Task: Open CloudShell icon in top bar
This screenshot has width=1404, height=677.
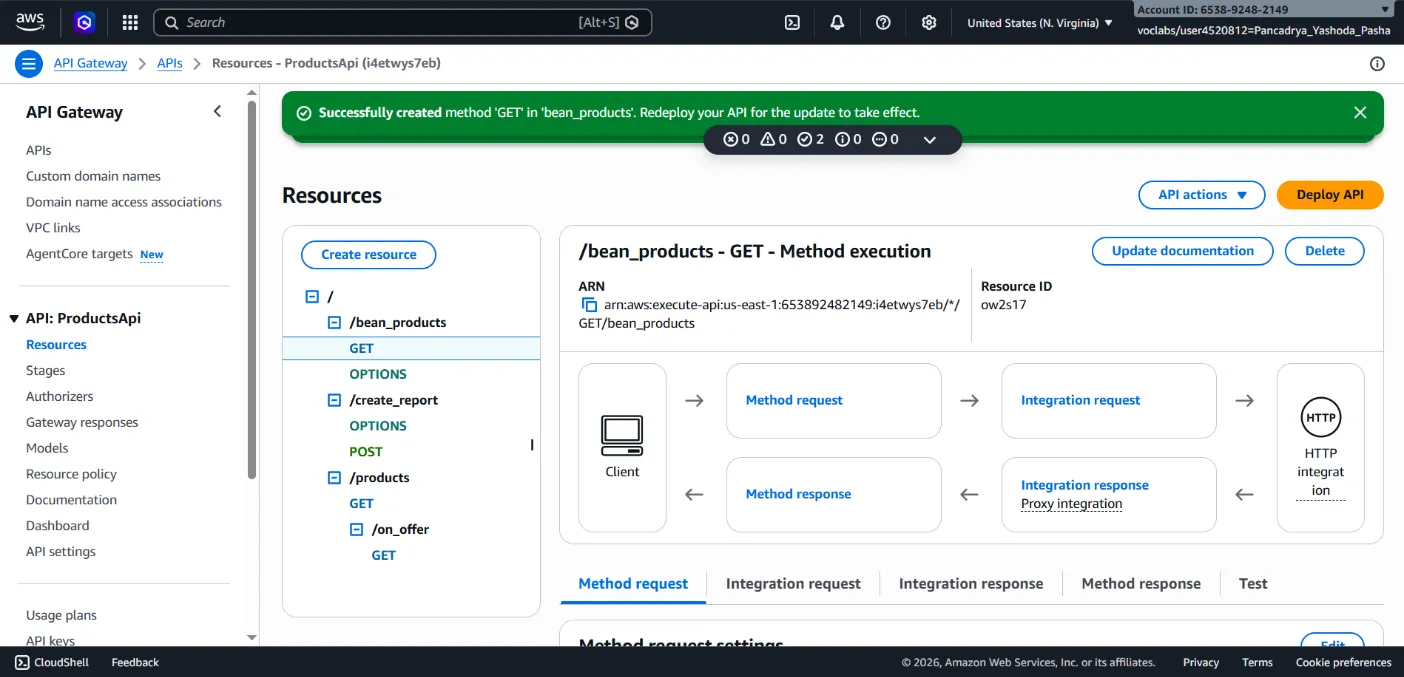Action: 792,22
